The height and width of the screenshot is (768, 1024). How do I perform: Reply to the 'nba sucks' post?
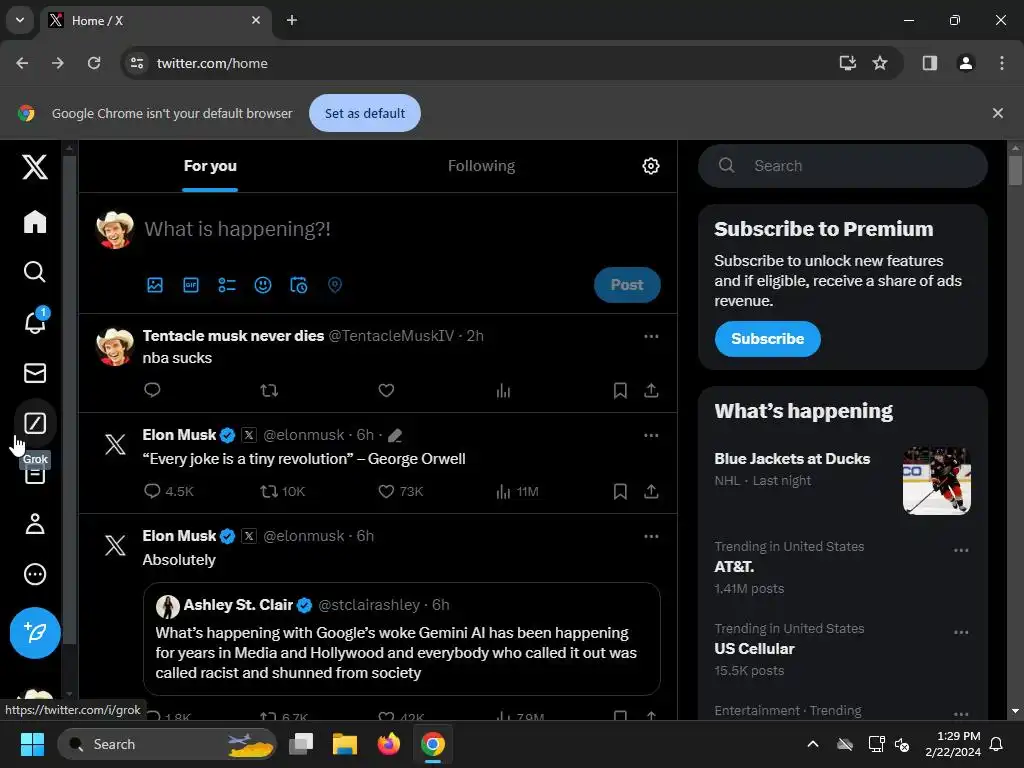point(152,391)
